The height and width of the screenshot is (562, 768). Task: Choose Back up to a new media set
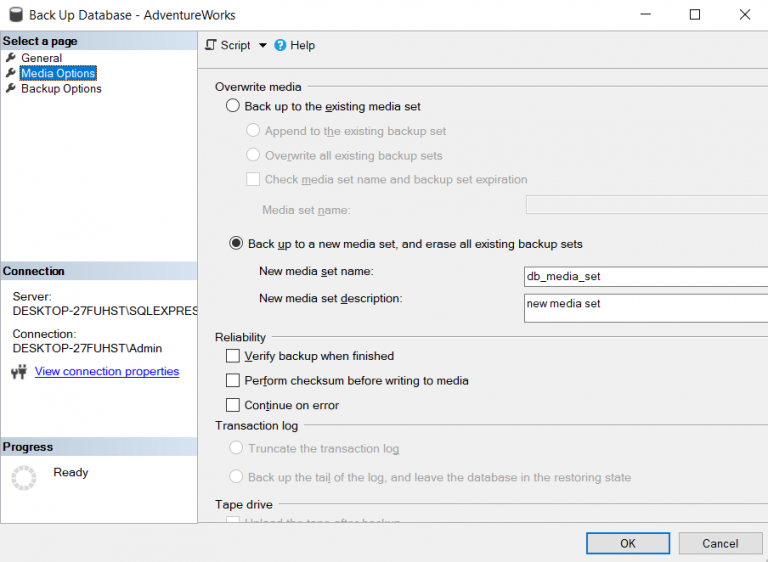click(236, 243)
